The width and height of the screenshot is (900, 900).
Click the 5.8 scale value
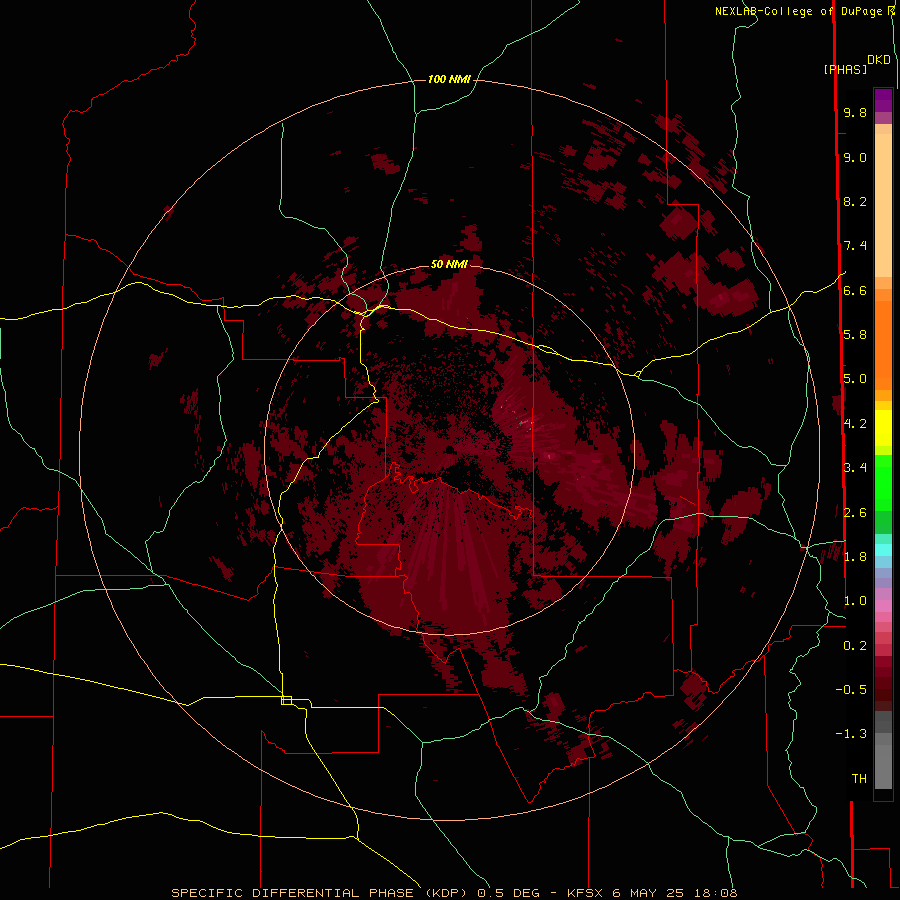click(855, 335)
